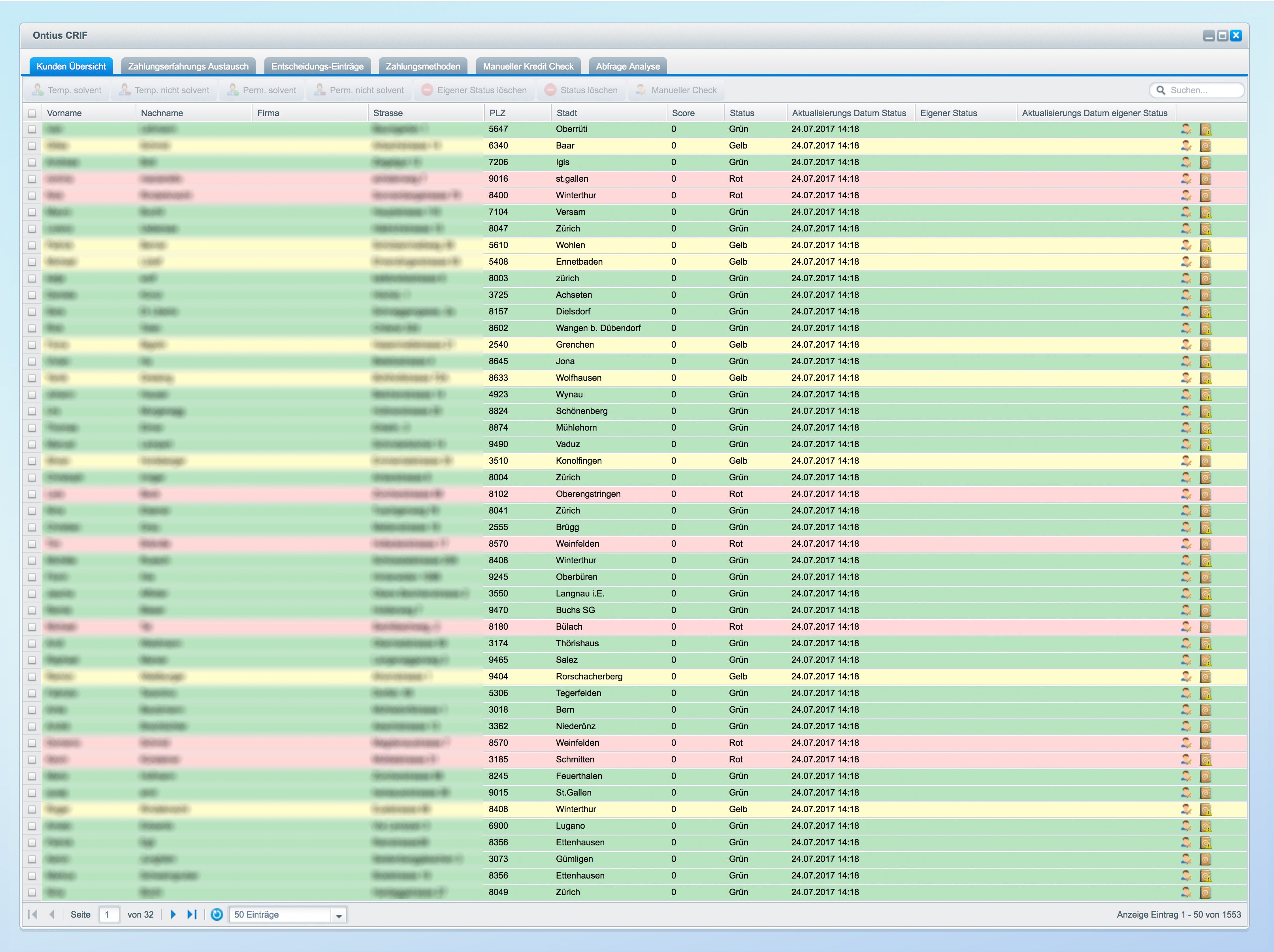Image resolution: width=1274 pixels, height=952 pixels.
Task: Select the Konolfingen row checkbox
Action: (32, 462)
